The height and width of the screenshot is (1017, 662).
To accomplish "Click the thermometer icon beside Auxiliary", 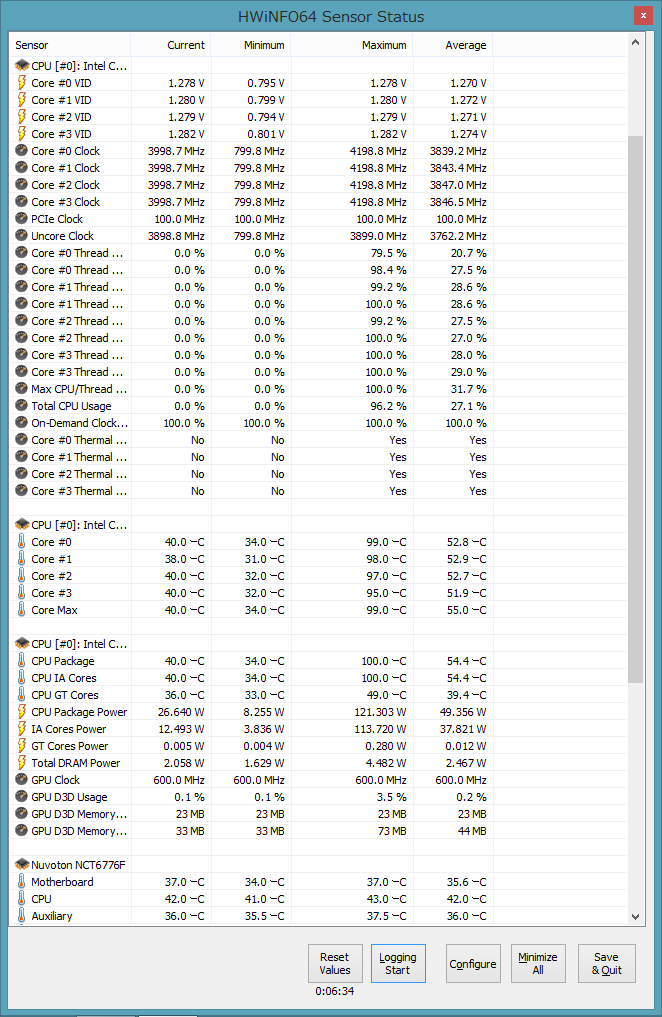I will pos(21,916).
